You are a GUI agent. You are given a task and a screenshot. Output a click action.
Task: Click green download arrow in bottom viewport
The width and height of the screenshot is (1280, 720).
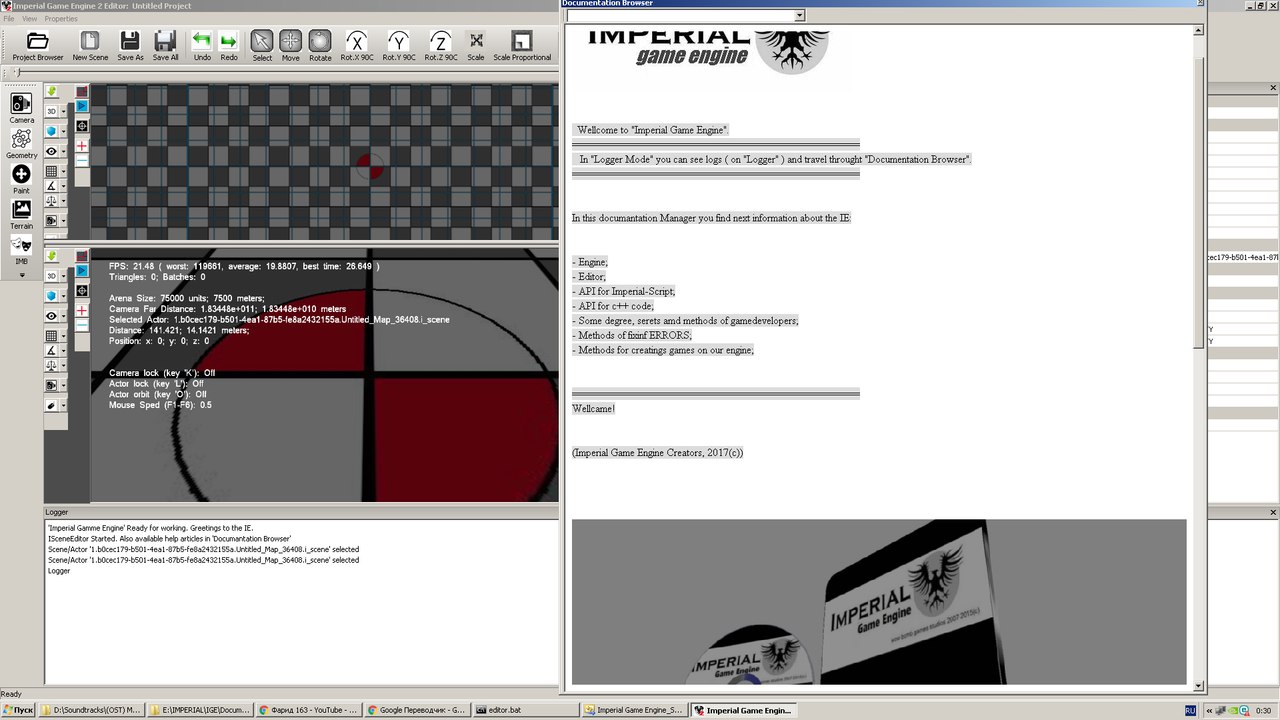click(51, 256)
